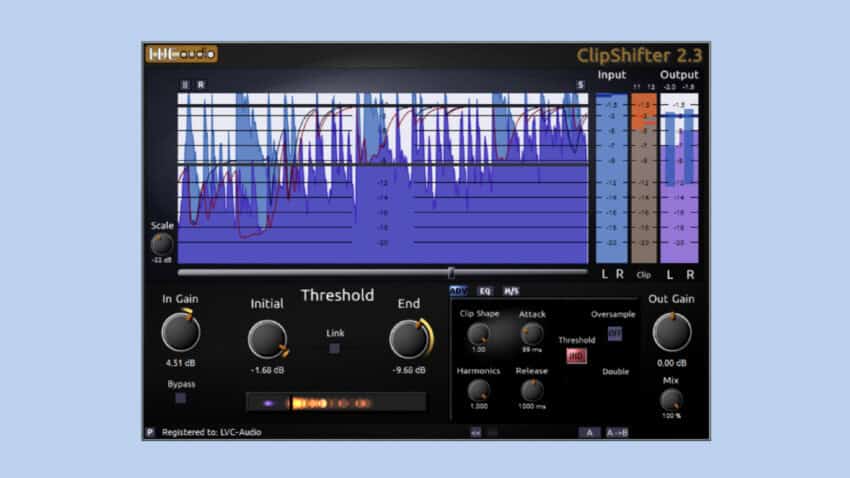Click the Release knob

532,390
